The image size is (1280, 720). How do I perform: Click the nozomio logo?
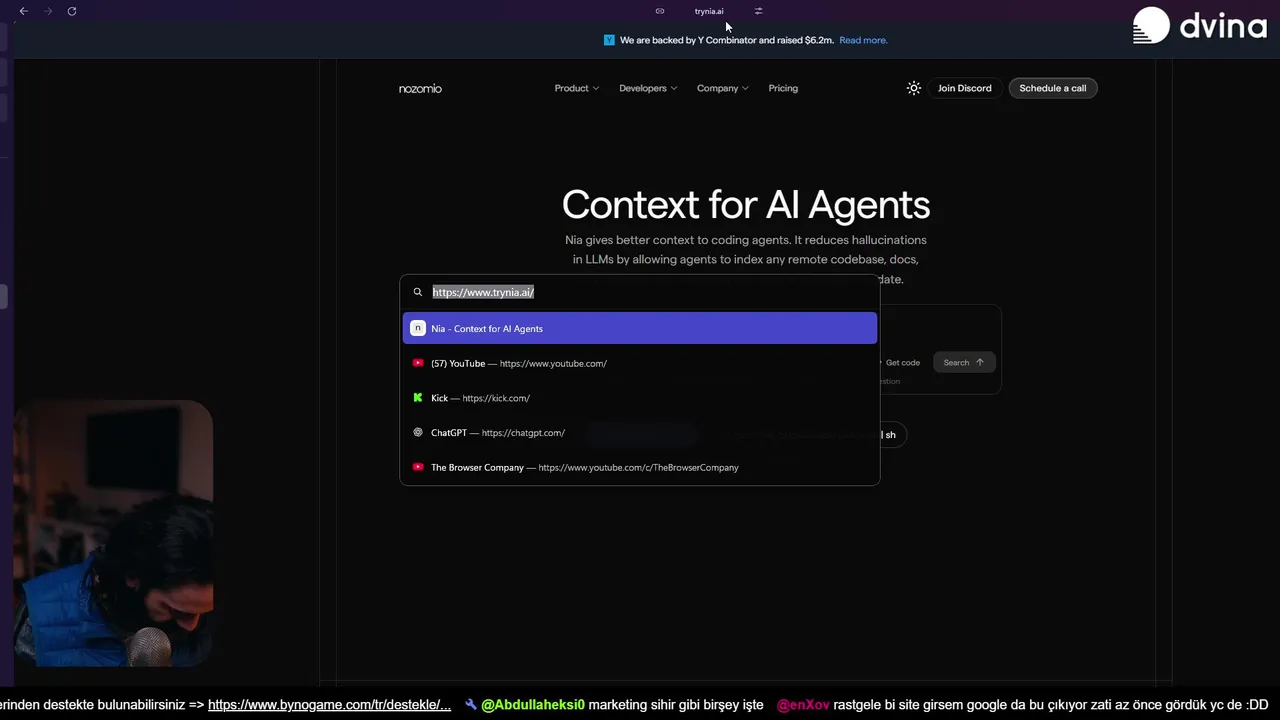pyautogui.click(x=420, y=88)
